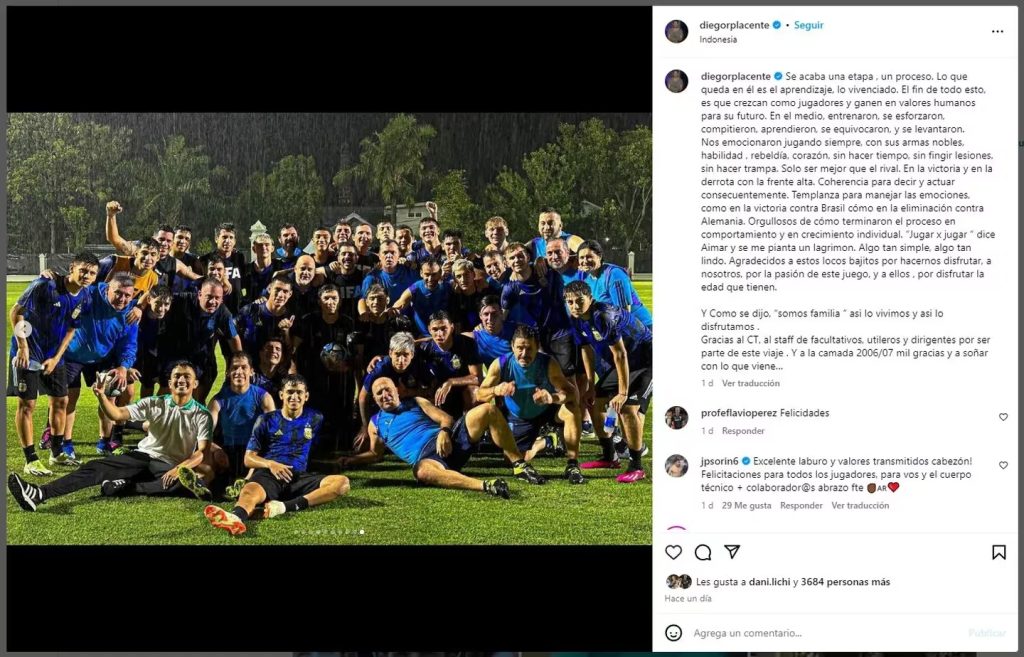Image resolution: width=1024 pixels, height=657 pixels.
Task: Open the 3684 personas más likes list
Action: tap(845, 581)
